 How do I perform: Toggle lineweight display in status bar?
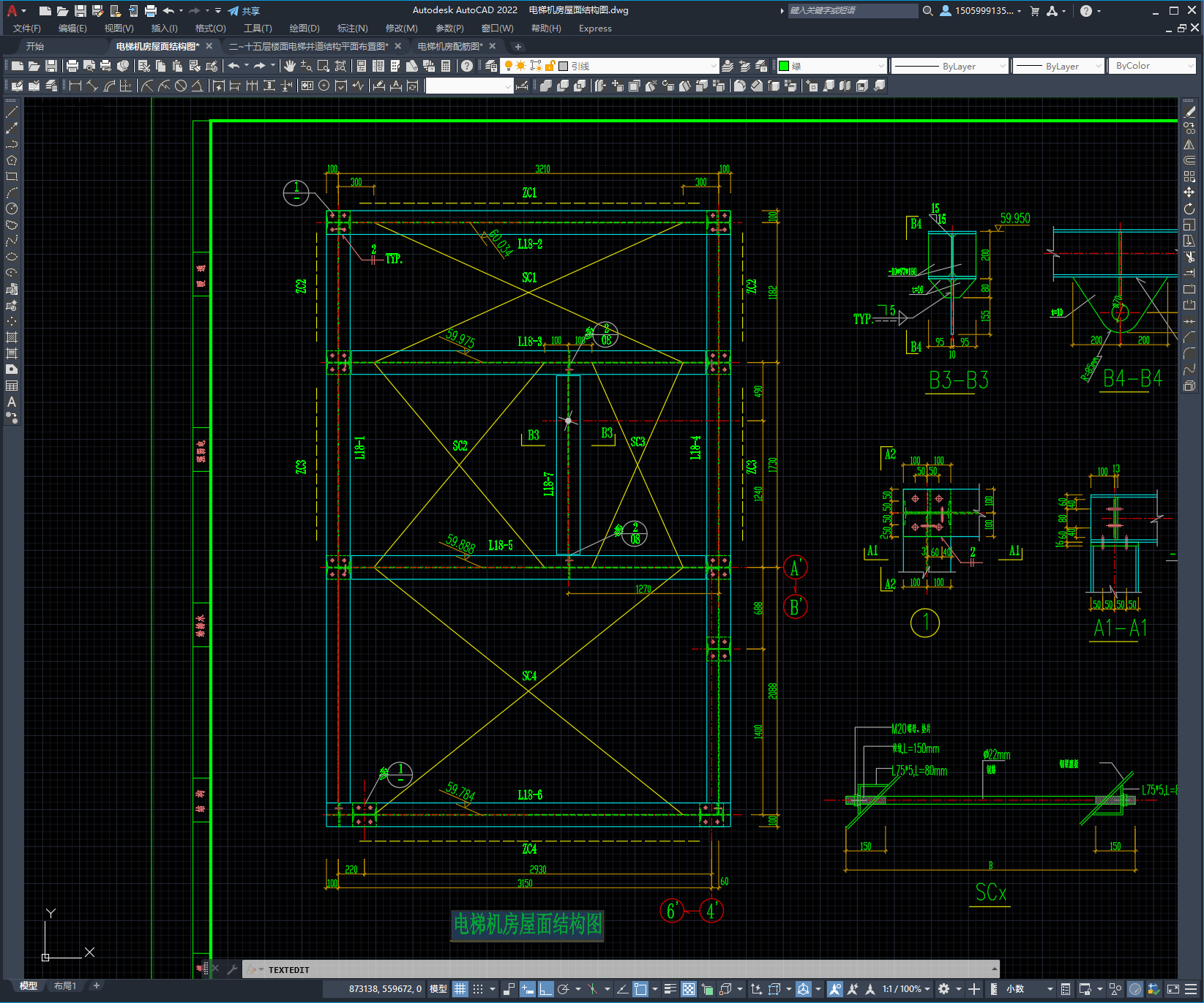[x=670, y=989]
